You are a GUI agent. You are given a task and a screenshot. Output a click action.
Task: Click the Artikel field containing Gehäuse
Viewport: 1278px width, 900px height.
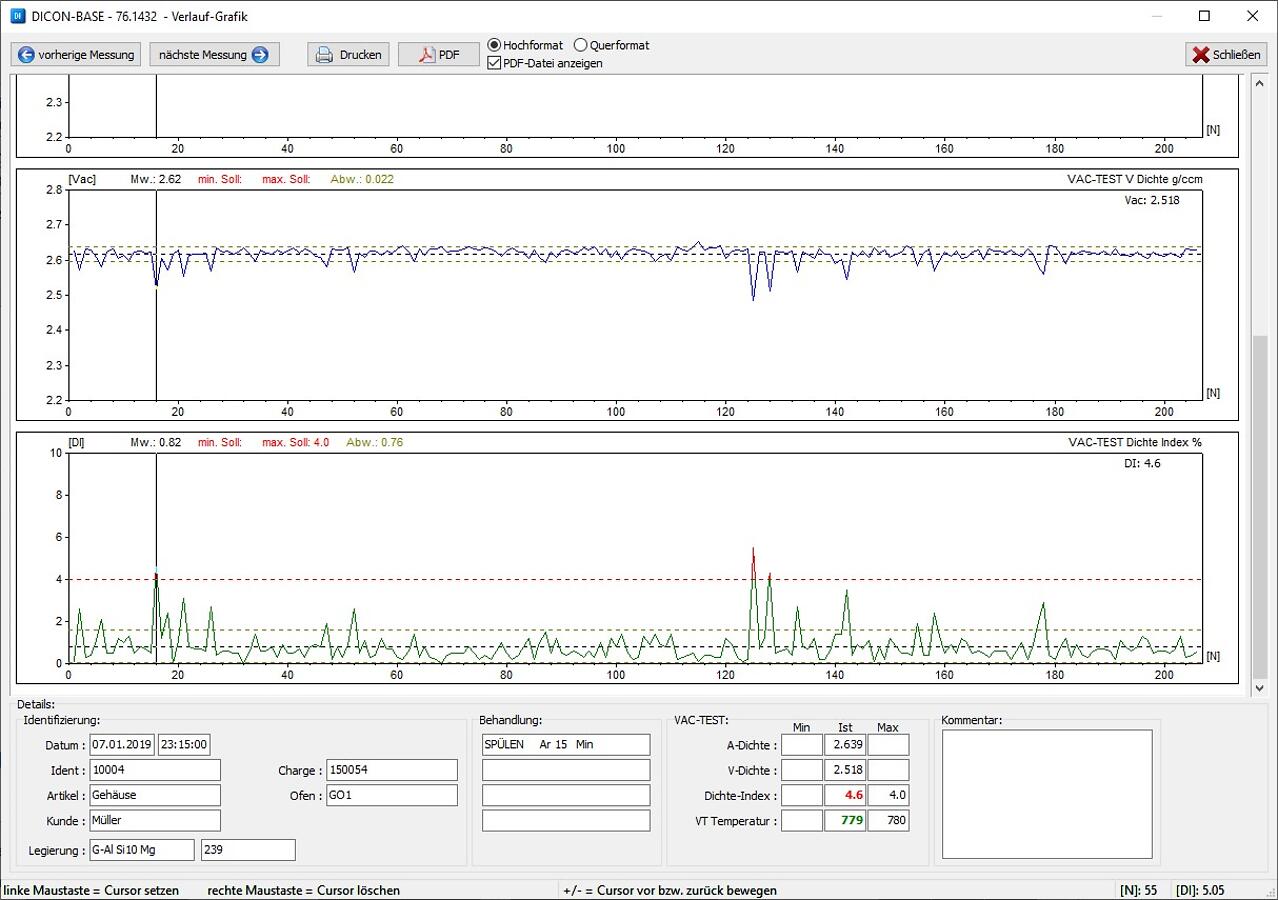(154, 795)
